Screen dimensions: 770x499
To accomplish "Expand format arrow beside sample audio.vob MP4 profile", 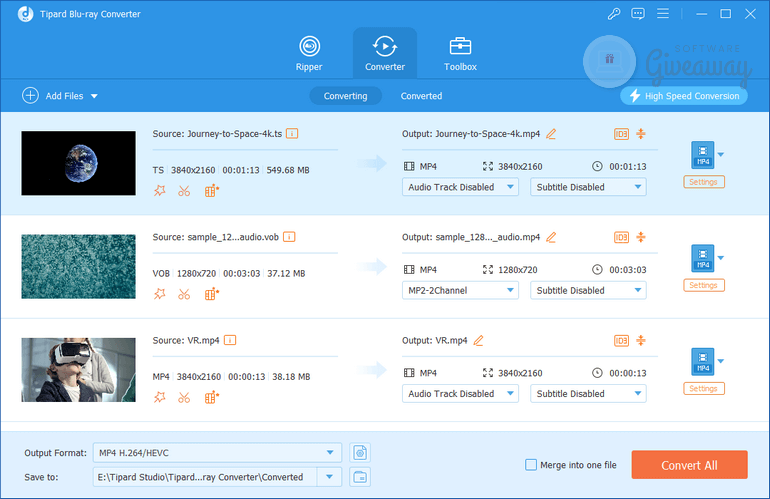I will 720,258.
